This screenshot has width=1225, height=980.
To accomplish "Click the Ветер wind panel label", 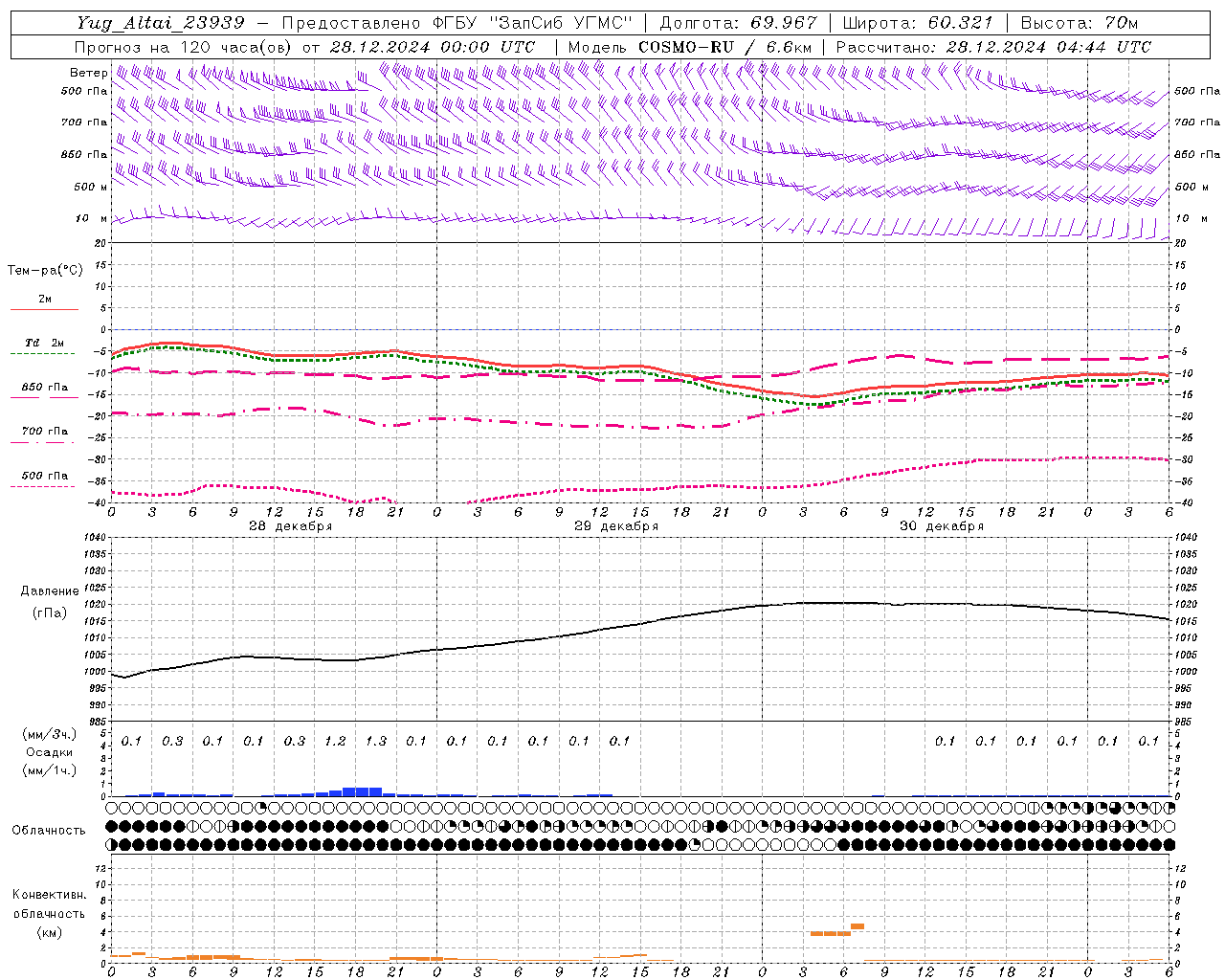I will (88, 73).
